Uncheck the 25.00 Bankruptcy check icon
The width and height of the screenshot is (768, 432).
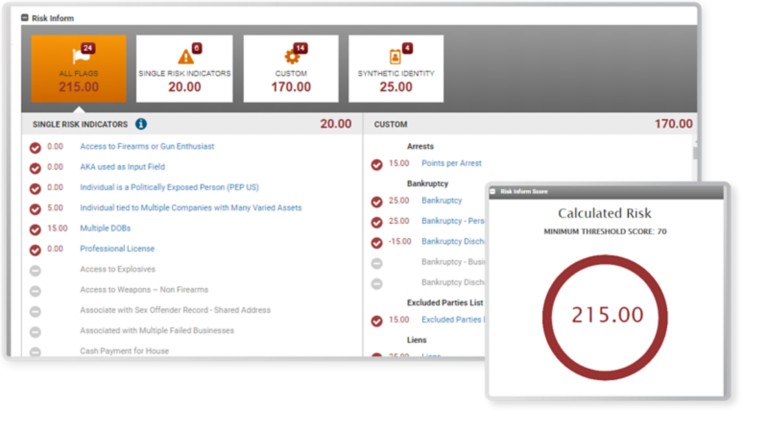tap(377, 202)
